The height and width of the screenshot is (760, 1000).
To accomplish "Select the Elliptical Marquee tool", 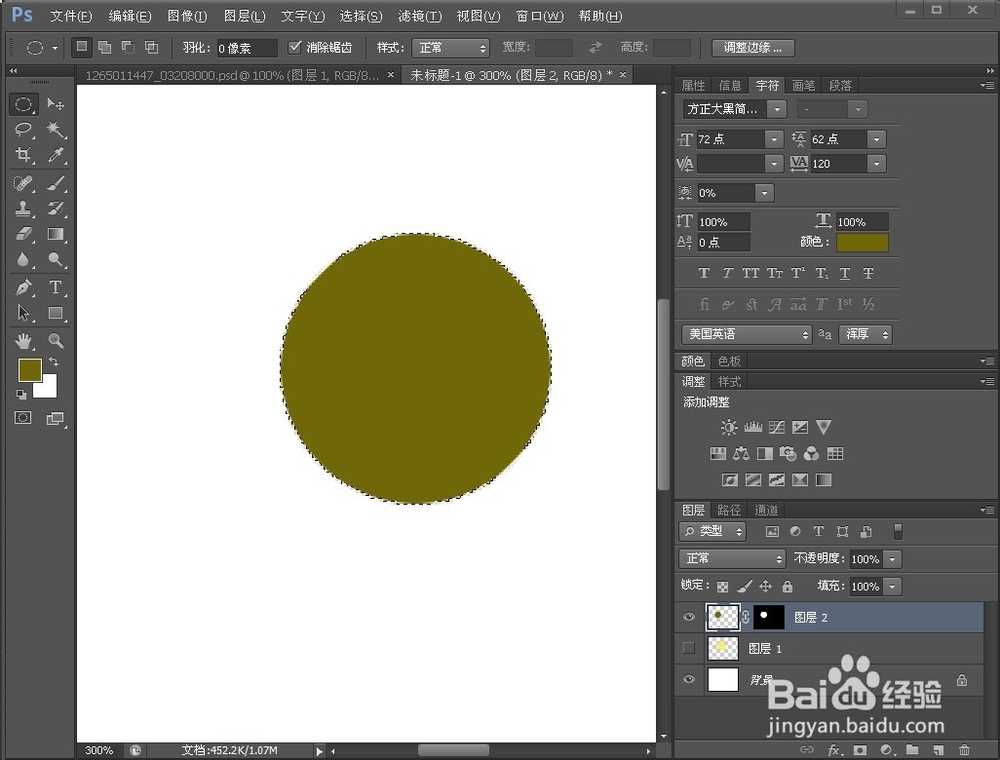I will [x=24, y=104].
